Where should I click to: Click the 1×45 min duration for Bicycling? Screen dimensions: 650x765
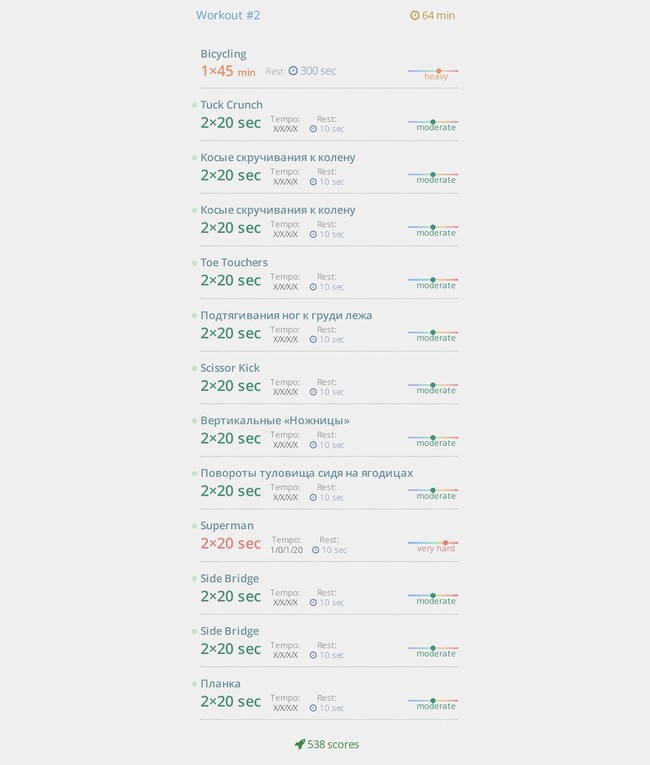point(228,71)
